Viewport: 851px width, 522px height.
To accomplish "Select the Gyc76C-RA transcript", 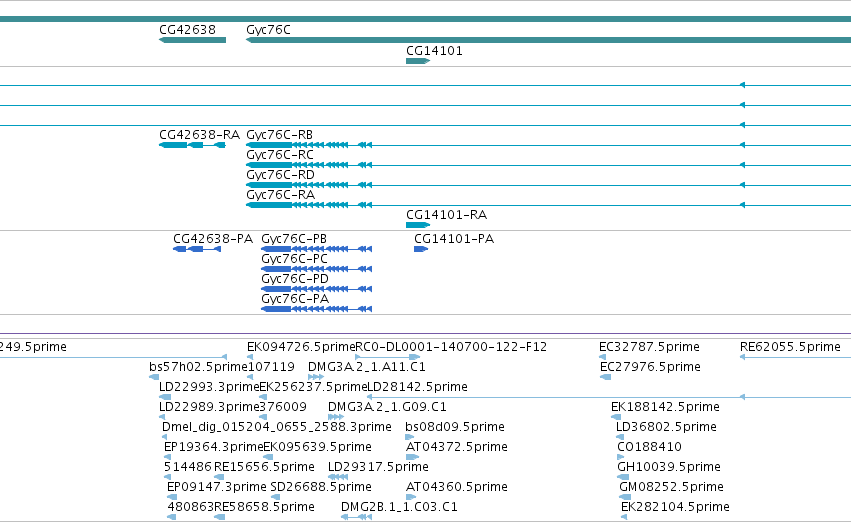I will 548,205.
